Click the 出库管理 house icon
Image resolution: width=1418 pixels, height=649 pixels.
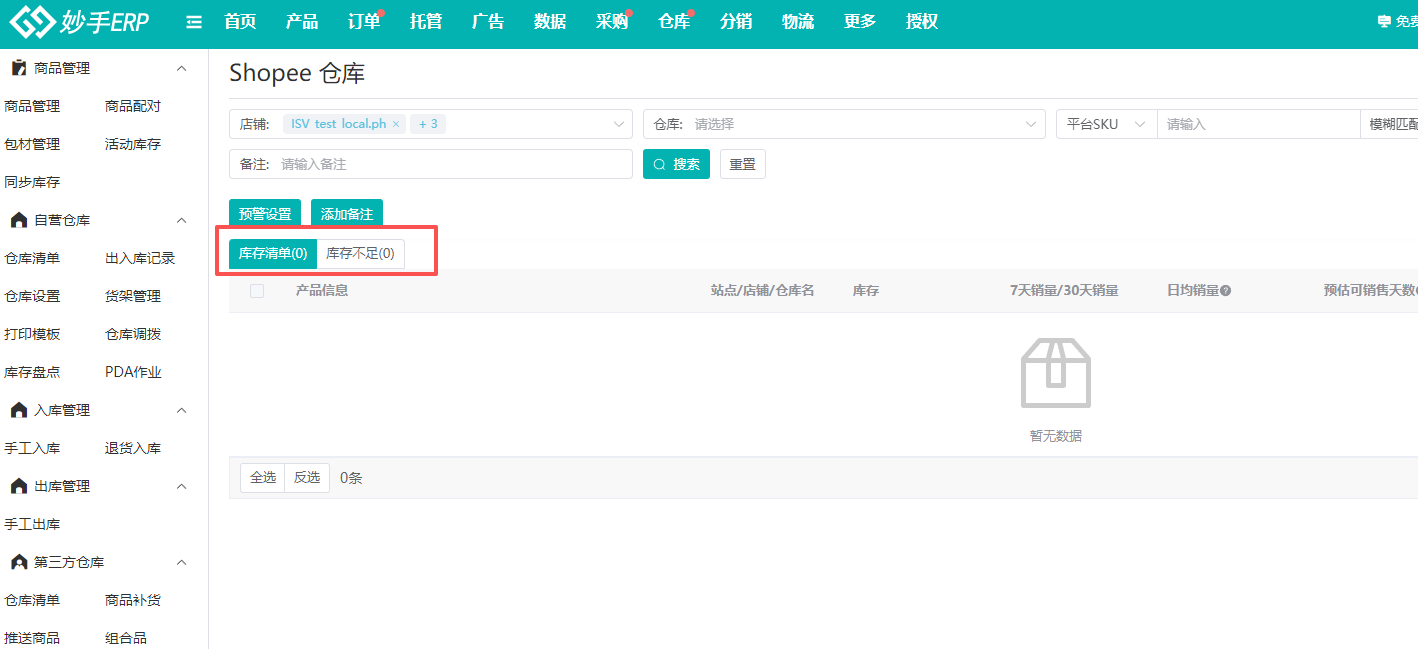[x=18, y=486]
